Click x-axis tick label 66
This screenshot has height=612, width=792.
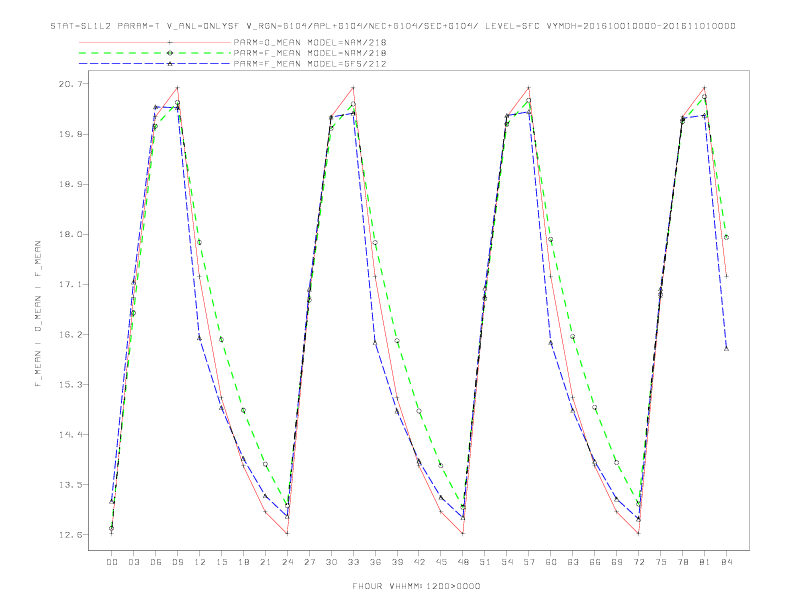coord(595,562)
